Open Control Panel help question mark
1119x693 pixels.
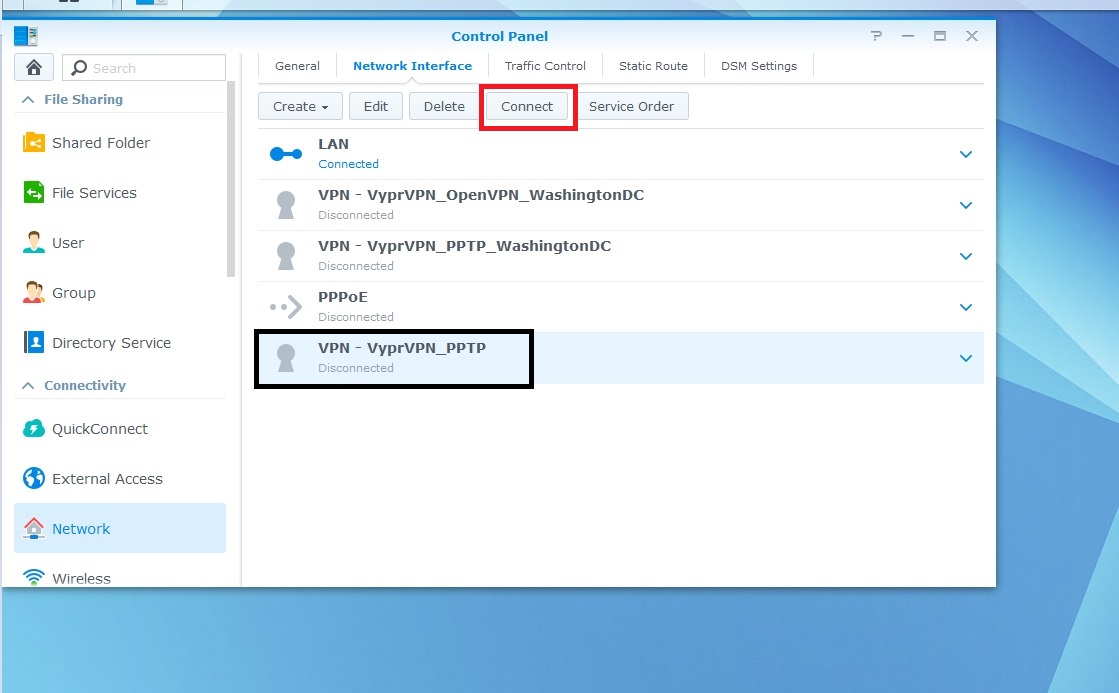(876, 36)
